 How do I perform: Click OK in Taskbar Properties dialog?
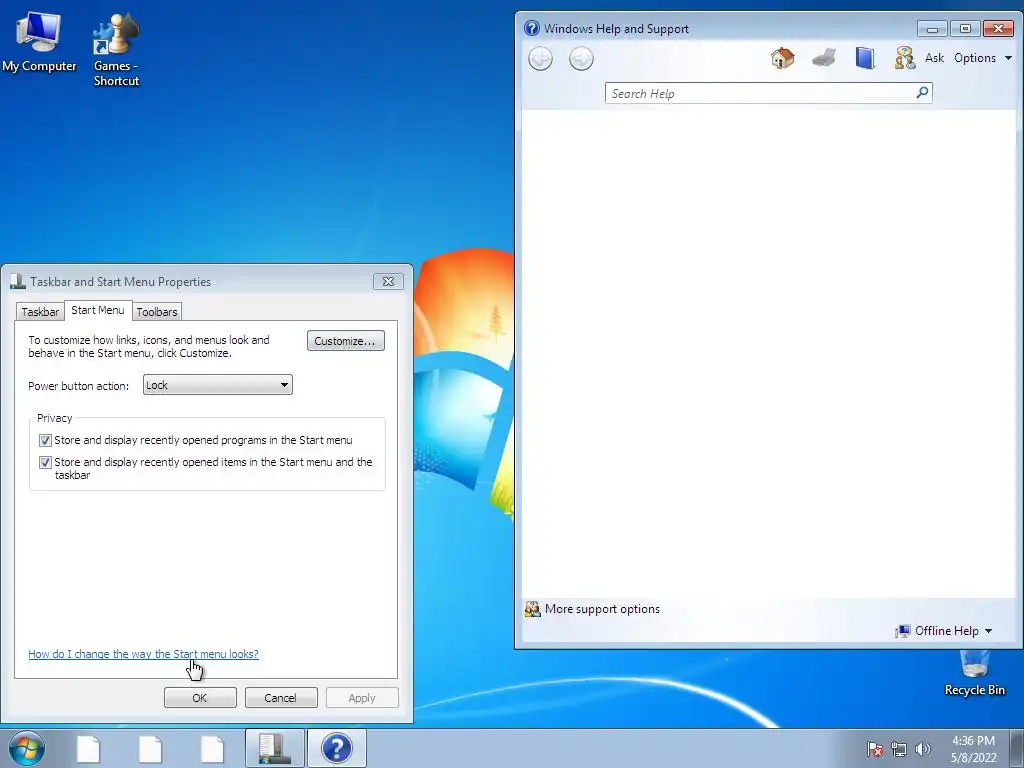coord(200,697)
